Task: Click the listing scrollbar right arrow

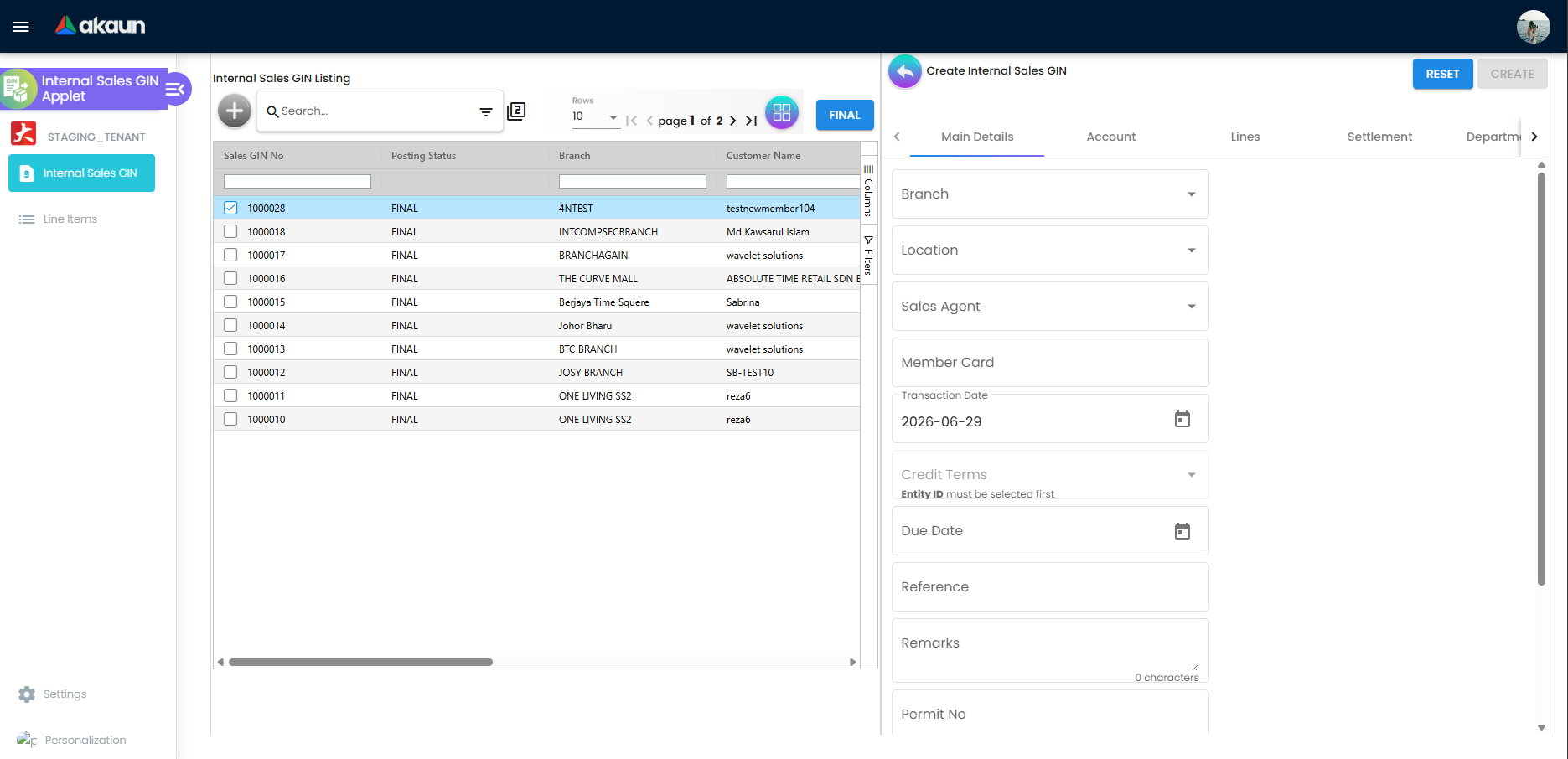Action: point(853,662)
